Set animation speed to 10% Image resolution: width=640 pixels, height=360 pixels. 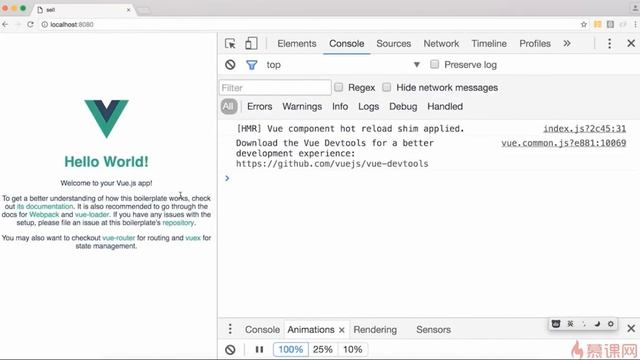click(x=353, y=349)
